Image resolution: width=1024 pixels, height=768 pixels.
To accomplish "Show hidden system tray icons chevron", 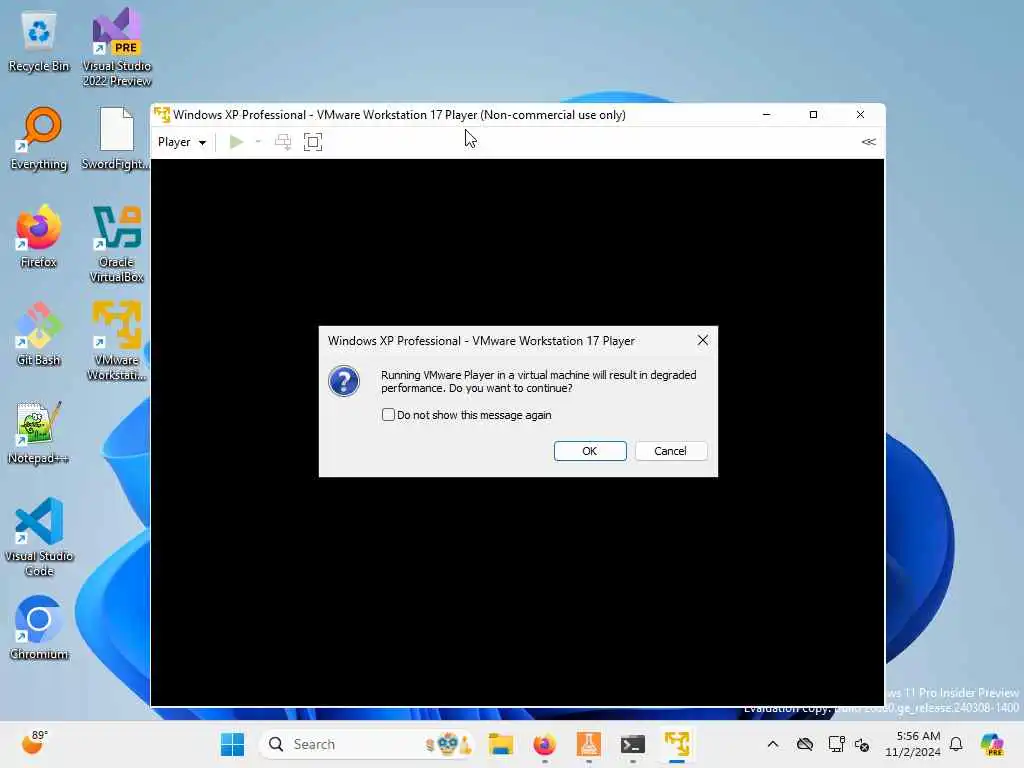I will point(773,744).
